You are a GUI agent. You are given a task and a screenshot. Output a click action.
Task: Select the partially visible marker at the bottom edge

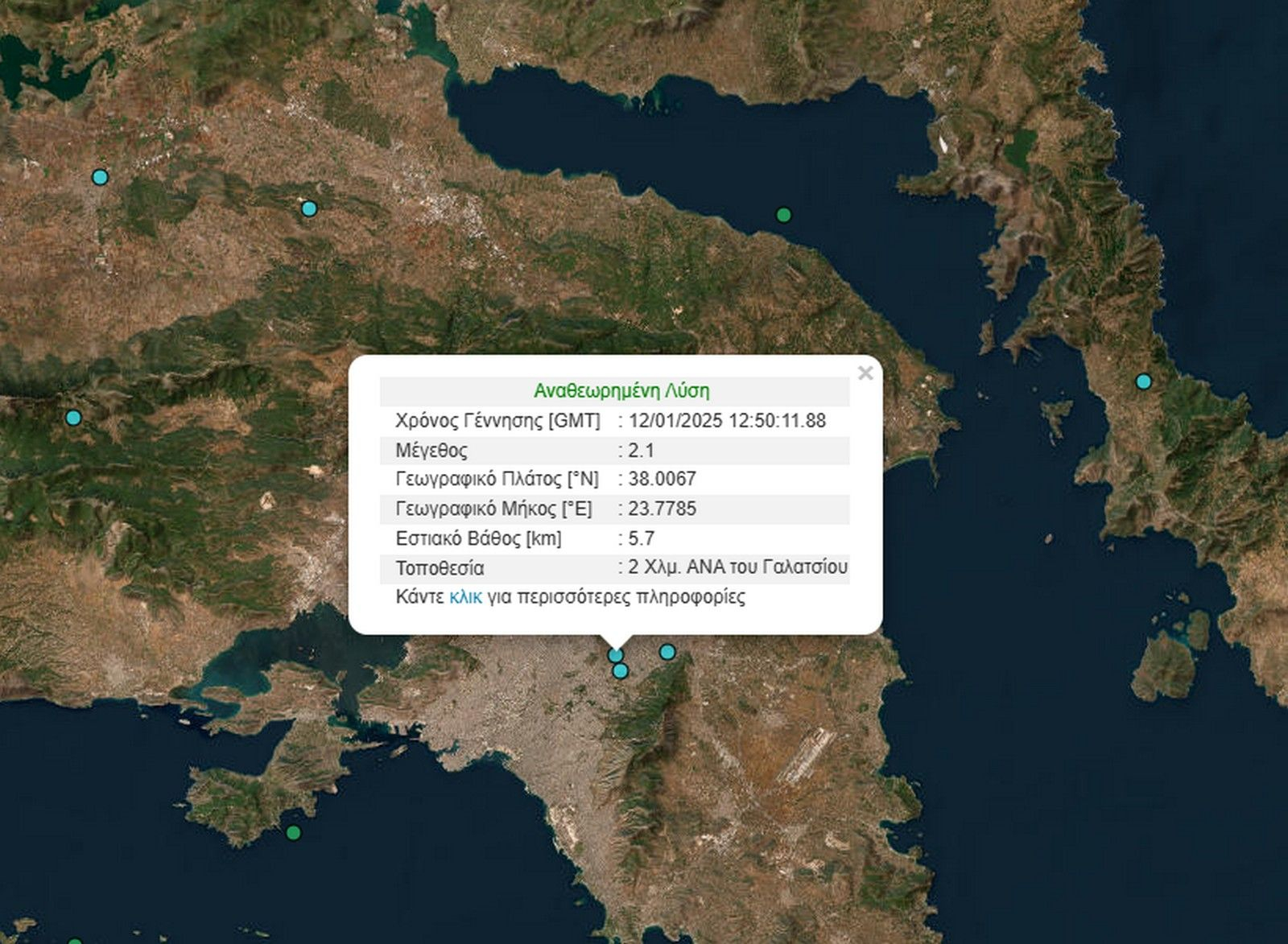point(74,941)
